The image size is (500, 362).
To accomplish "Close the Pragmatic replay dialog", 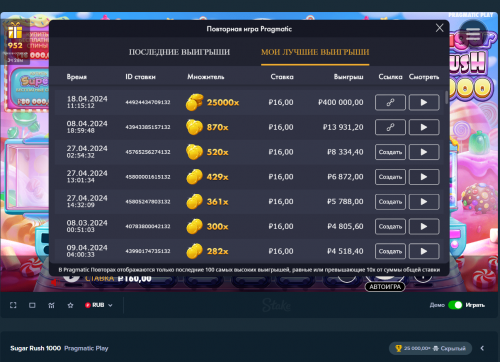I will pos(439,28).
